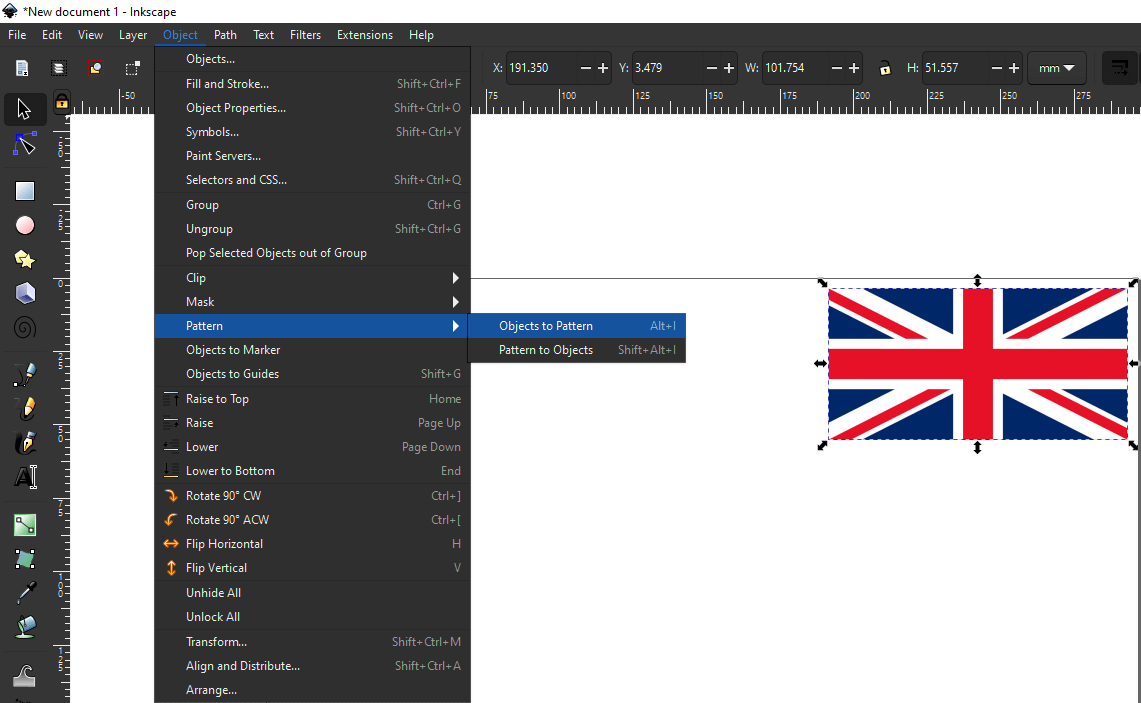
Task: Select the Selector arrow tool
Action: [x=24, y=109]
